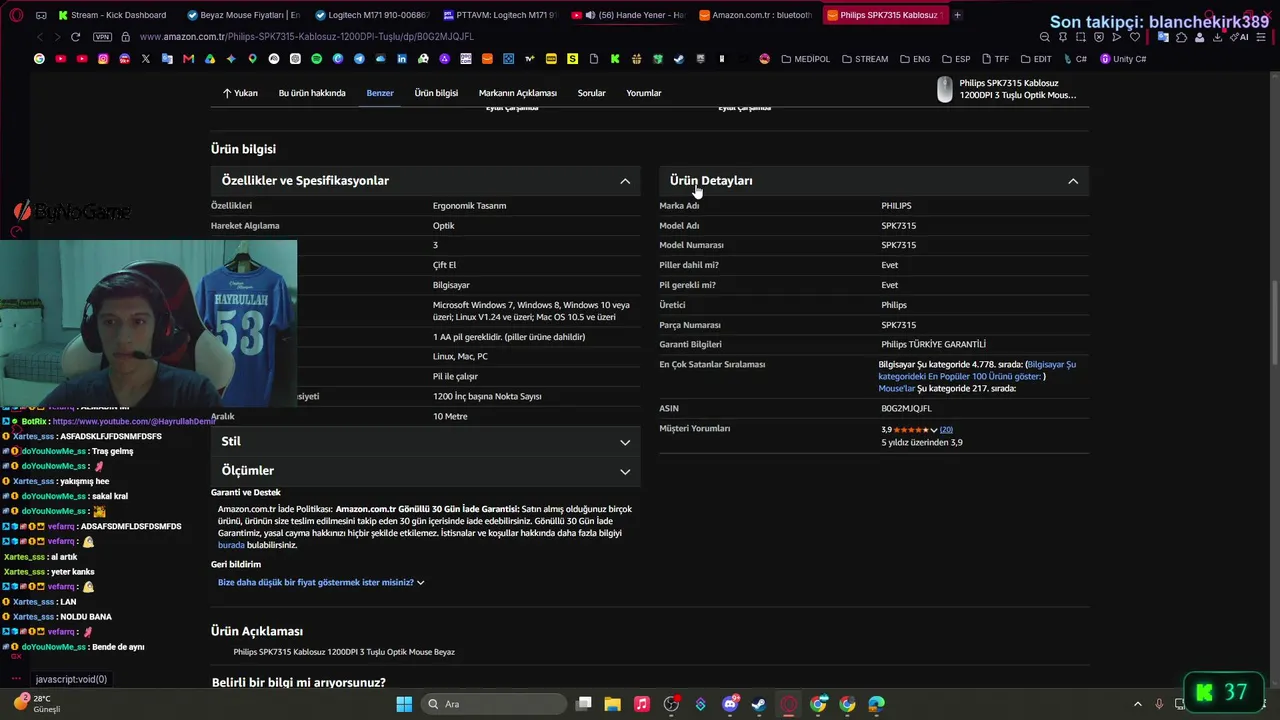This screenshot has width=1280, height=720.
Task: Open Microsoft Edge from the taskbar
Action: coord(877,704)
